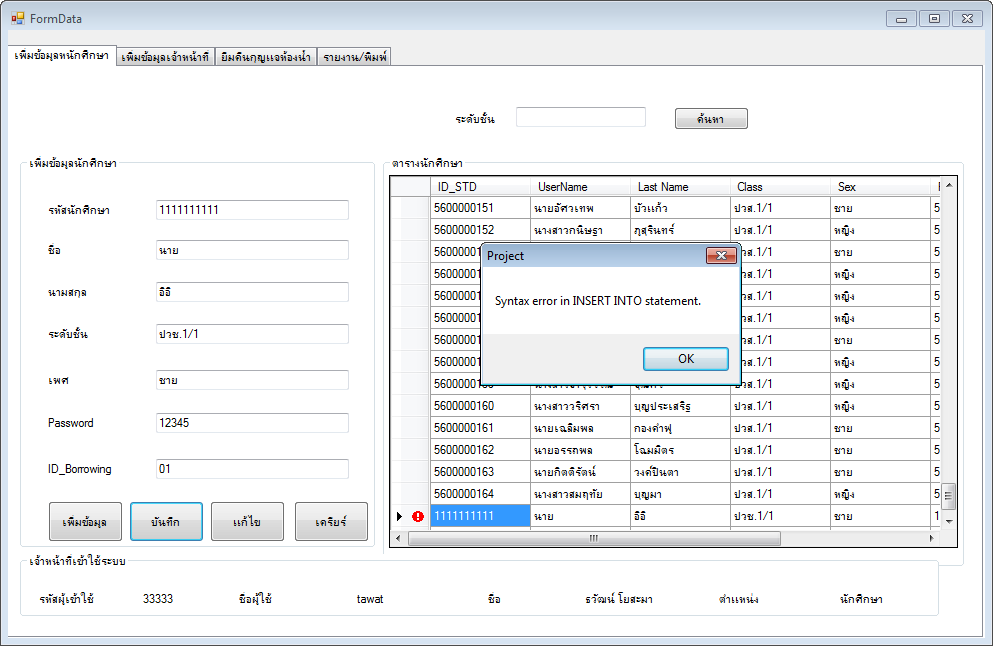Focus the ID_Borrowing field containing 01
The image size is (993, 646).
click(252, 469)
